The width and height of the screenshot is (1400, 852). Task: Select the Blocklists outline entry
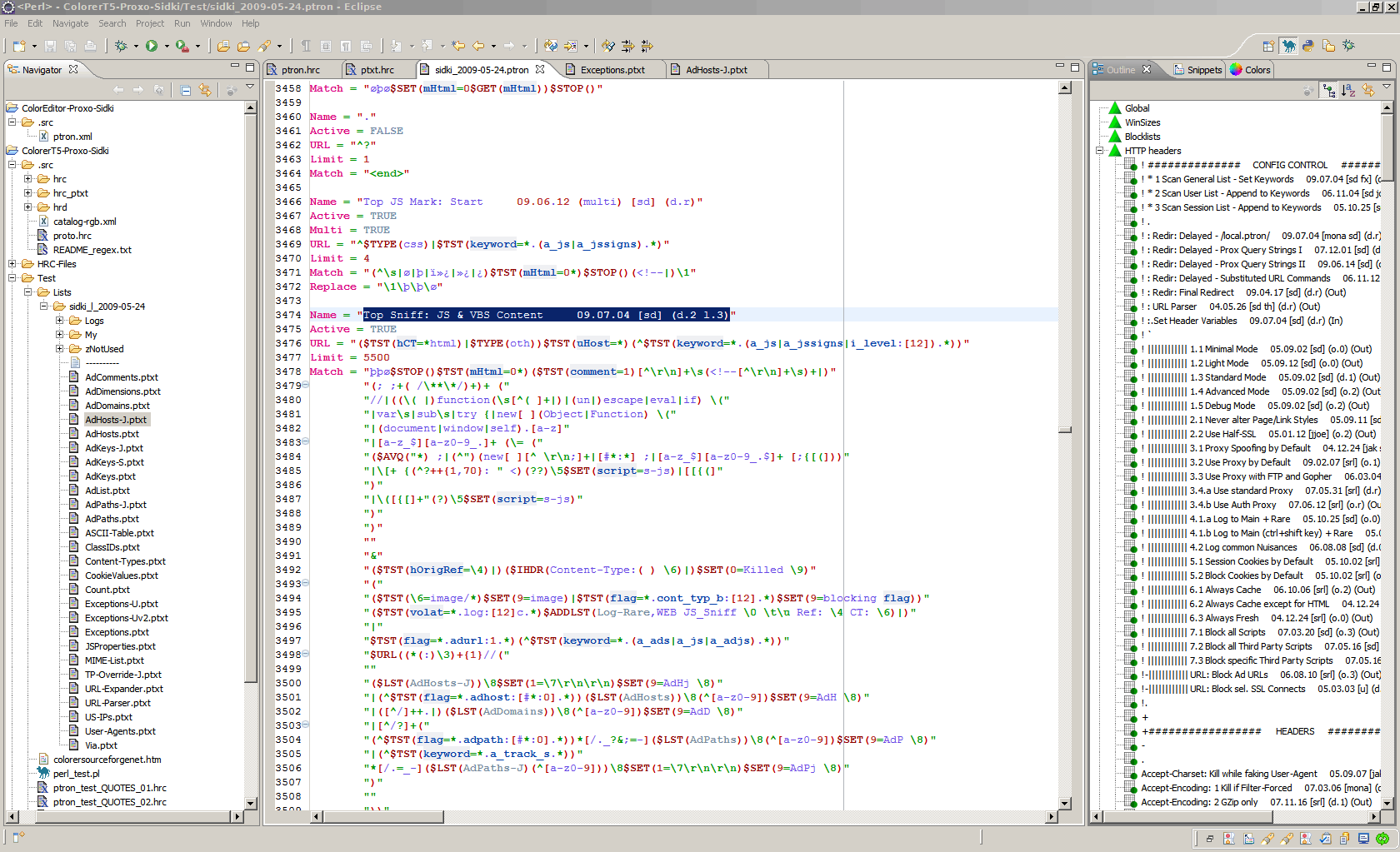click(1142, 137)
